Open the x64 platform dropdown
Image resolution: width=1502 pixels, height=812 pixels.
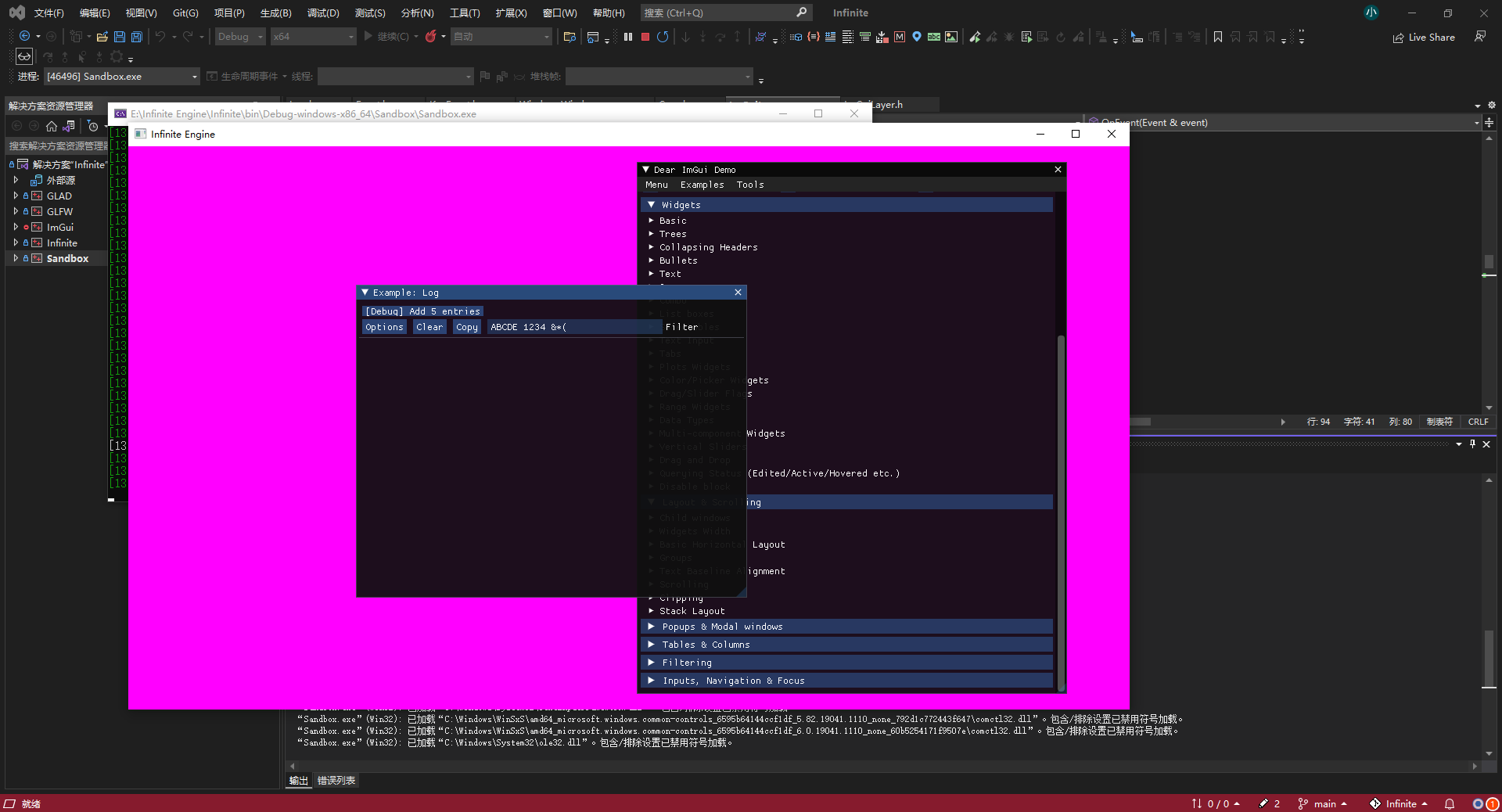(313, 37)
